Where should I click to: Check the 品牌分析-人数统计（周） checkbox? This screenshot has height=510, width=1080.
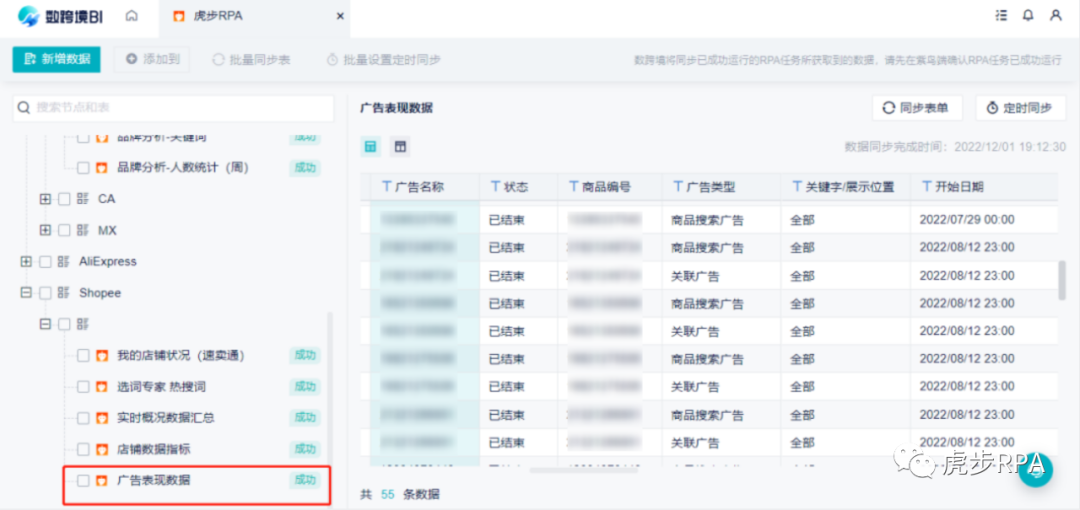[83, 167]
